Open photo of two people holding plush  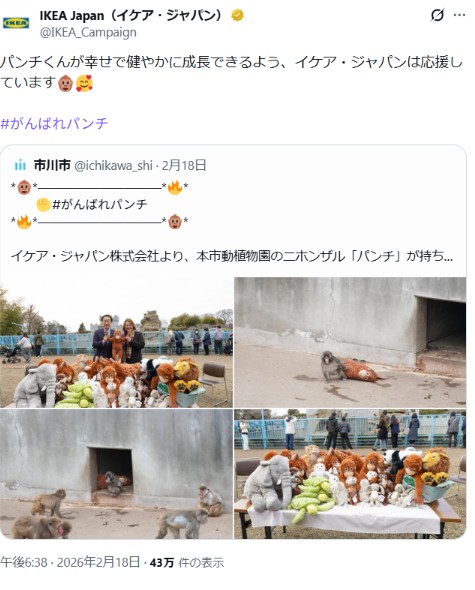coord(116,342)
